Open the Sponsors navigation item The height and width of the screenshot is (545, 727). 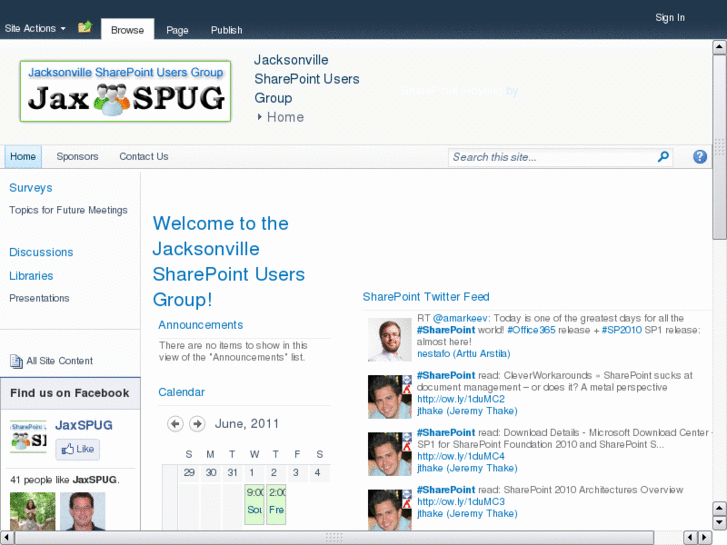tap(77, 157)
